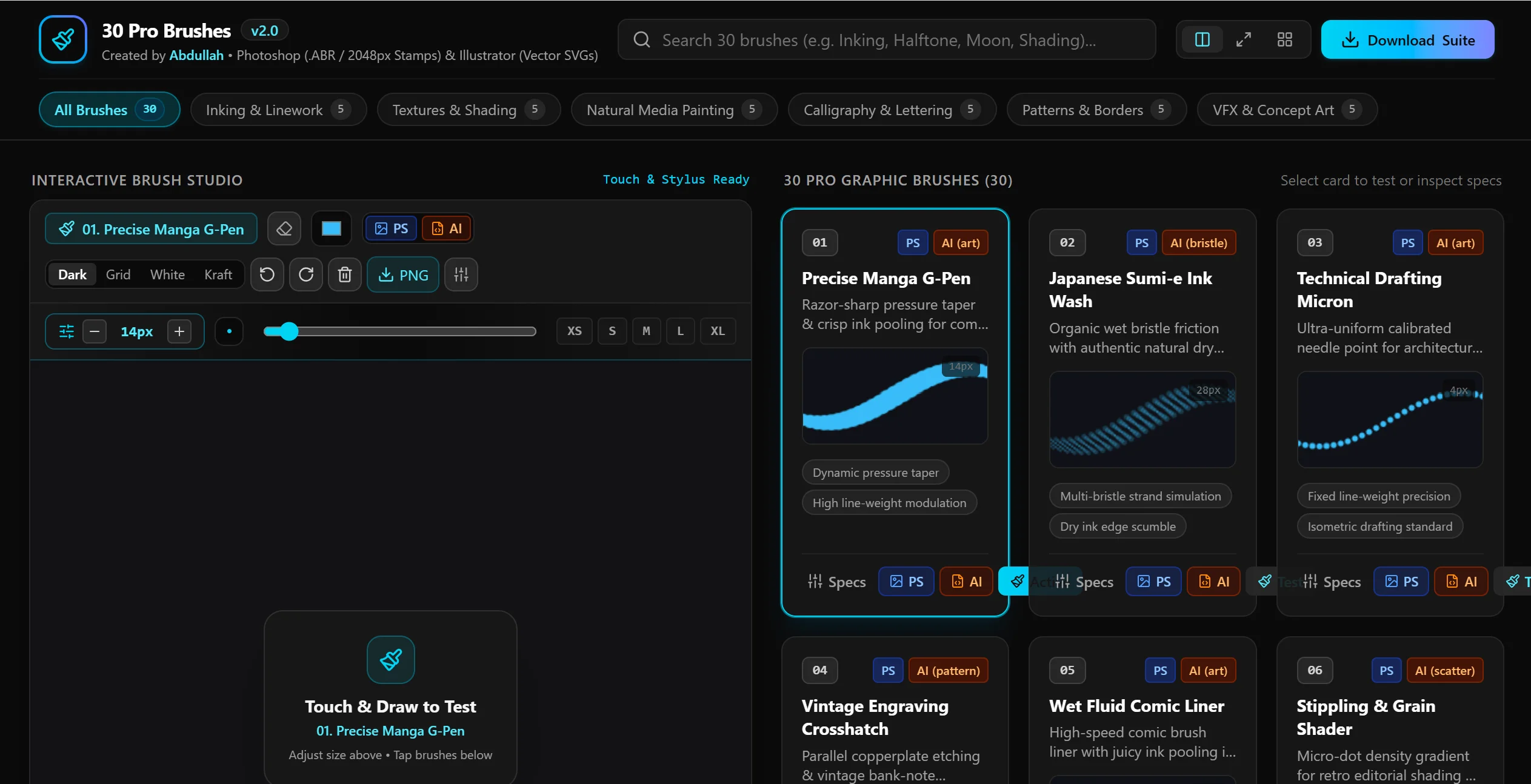Select the Wet Fluid Comic Liner card title
Image resolution: width=1531 pixels, height=784 pixels.
tap(1136, 706)
